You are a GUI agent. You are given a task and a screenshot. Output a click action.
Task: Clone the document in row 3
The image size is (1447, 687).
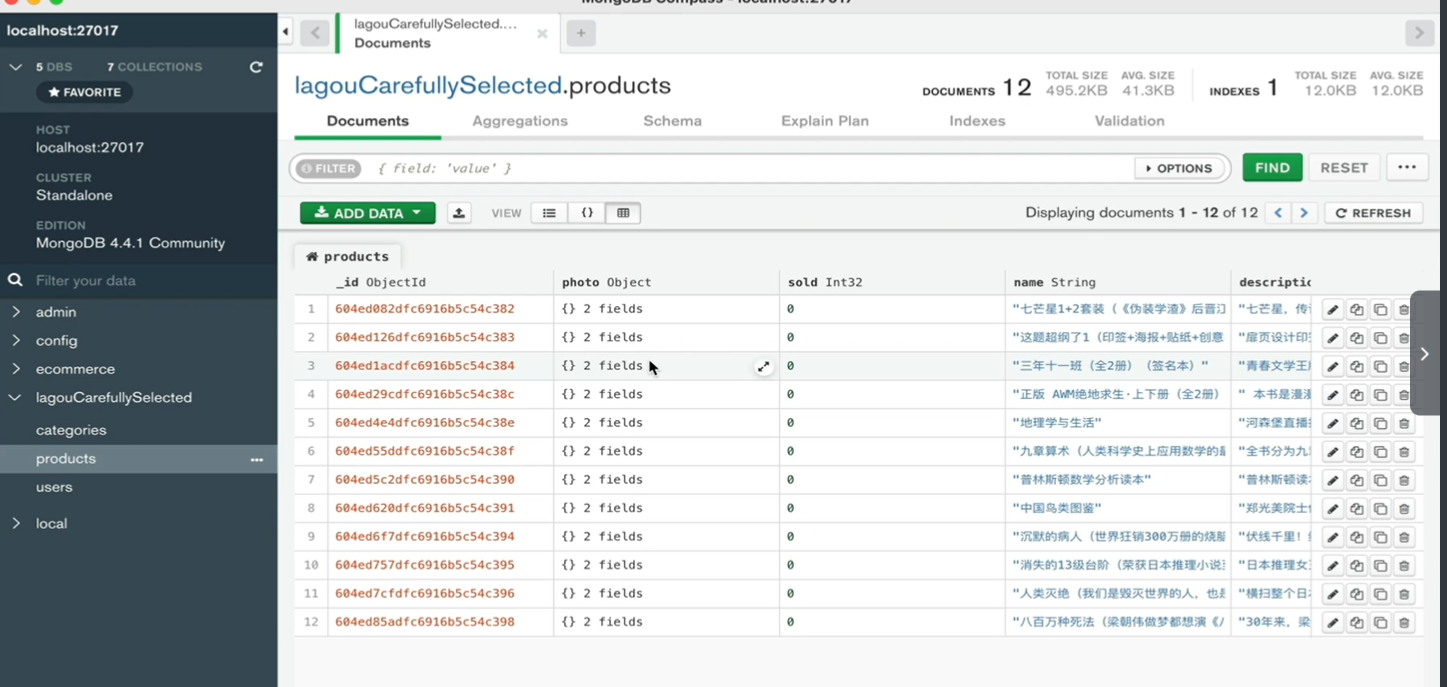(1380, 367)
